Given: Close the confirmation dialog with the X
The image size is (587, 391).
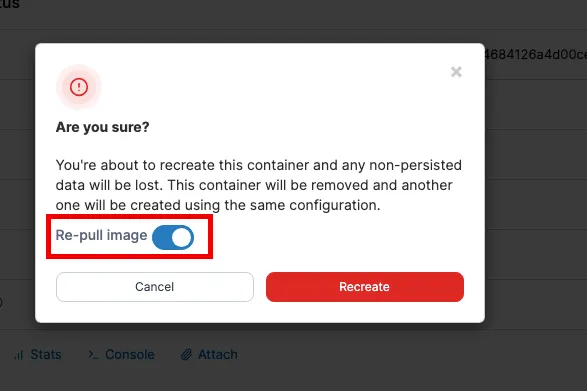Looking at the screenshot, I should [x=456, y=72].
